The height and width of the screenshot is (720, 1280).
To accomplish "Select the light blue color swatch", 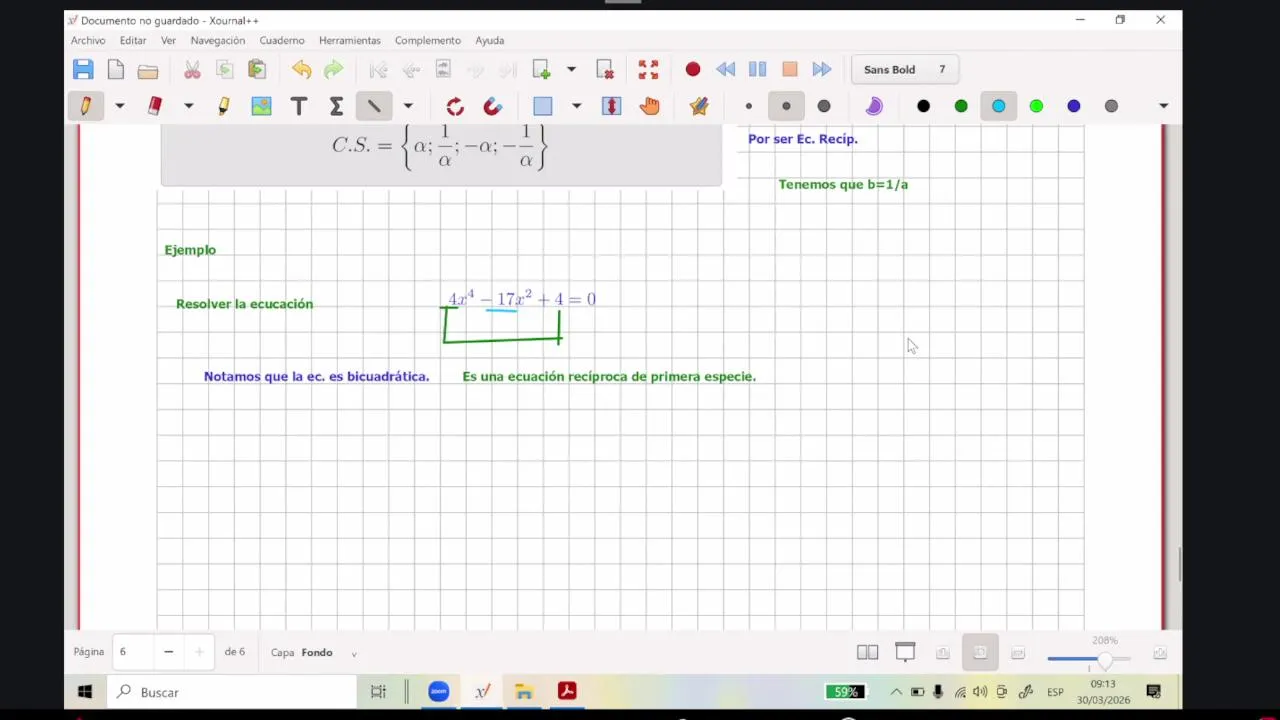I will [998, 106].
